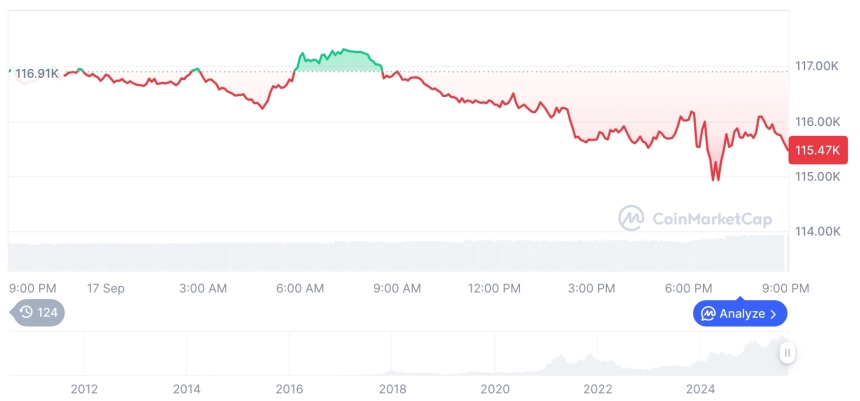Grab the range slider handle at right edge
The width and height of the screenshot is (860, 401).
[788, 353]
